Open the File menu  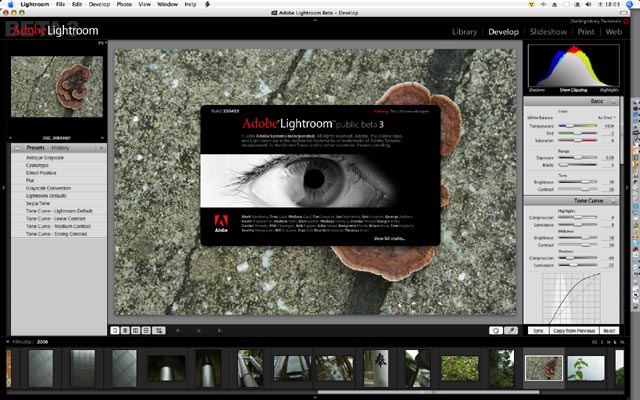pyautogui.click(x=60, y=4)
